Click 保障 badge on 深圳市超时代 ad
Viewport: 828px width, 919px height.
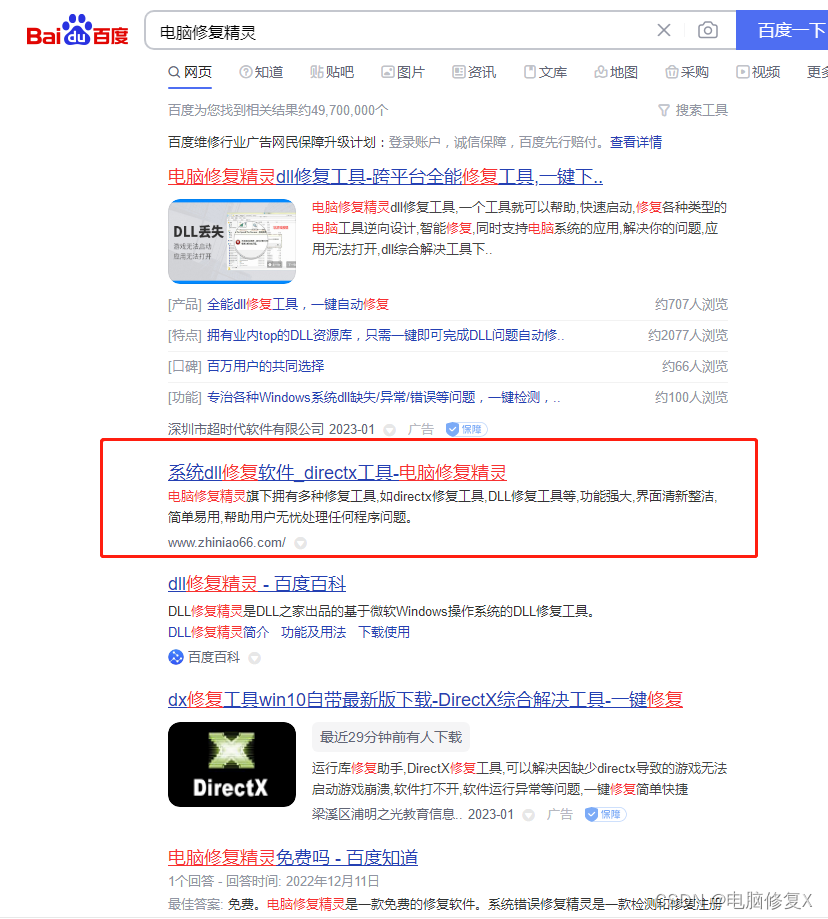pos(466,430)
